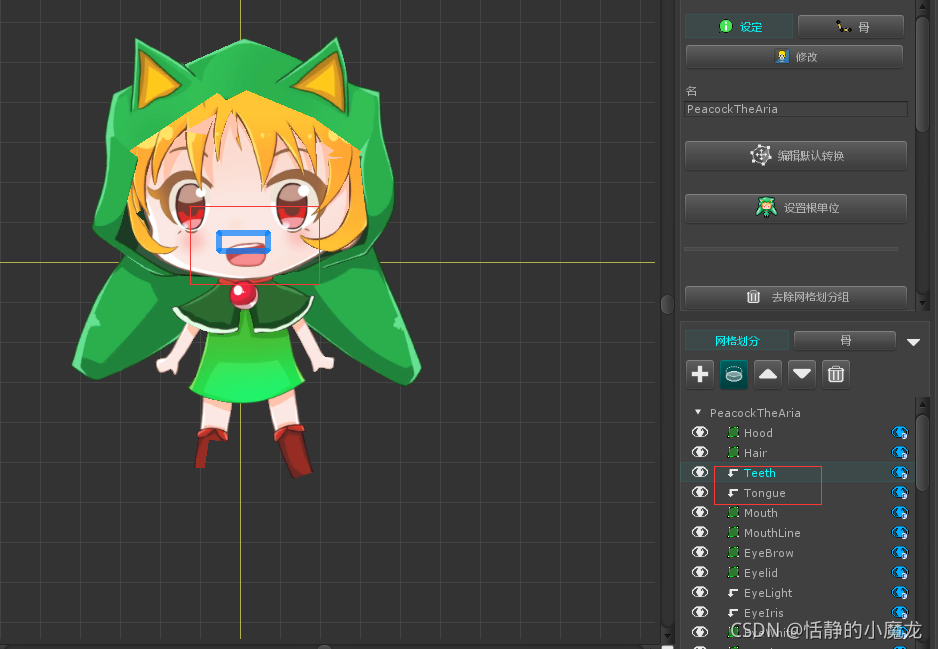Click the PeacockTheAria root label in hierarchy
This screenshot has width=938, height=649.
755,413
